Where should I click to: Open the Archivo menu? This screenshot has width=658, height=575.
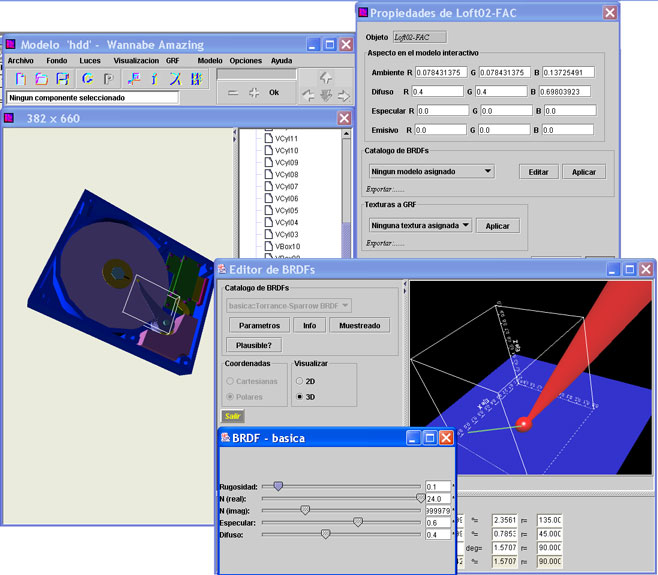[x=21, y=60]
